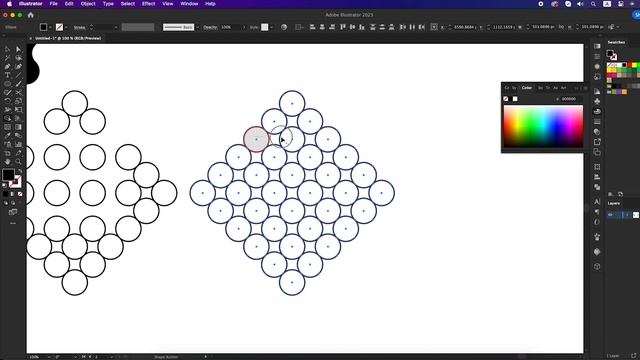Select the Selection tool arrow
640x360 pixels.
(7, 49)
